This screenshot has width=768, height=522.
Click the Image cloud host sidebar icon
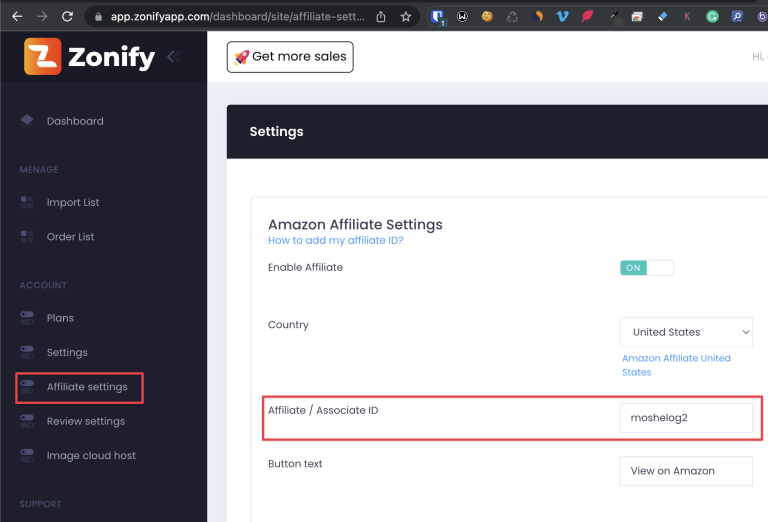[27, 455]
